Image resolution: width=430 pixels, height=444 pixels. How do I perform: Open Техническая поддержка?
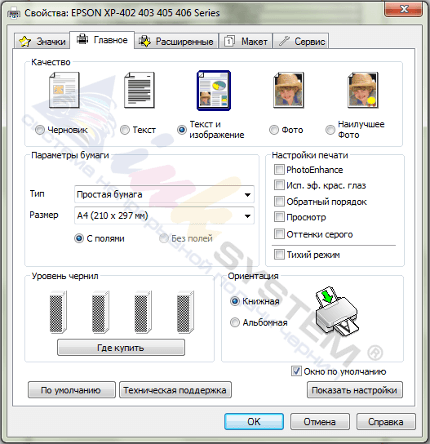[175, 390]
